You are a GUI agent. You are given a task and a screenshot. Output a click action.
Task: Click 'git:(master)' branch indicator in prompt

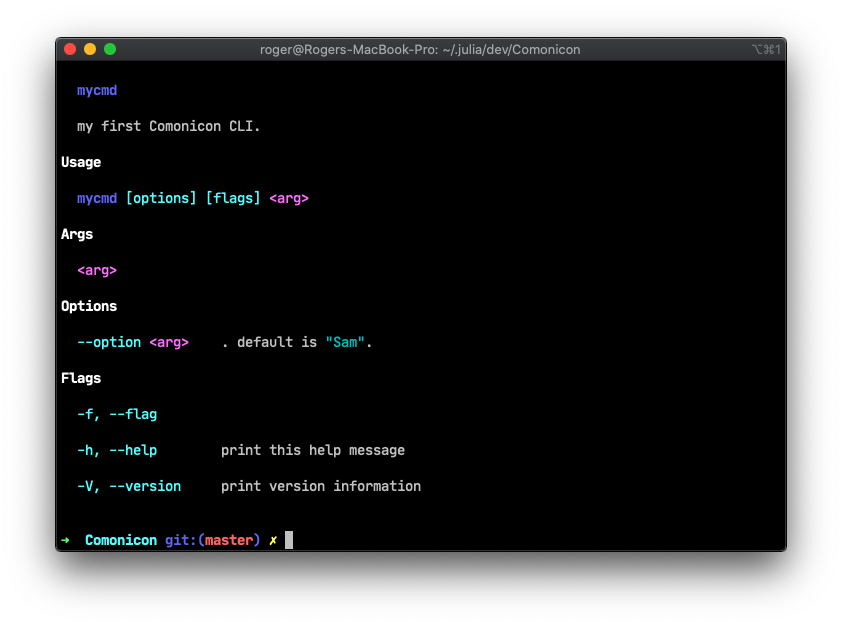point(213,540)
